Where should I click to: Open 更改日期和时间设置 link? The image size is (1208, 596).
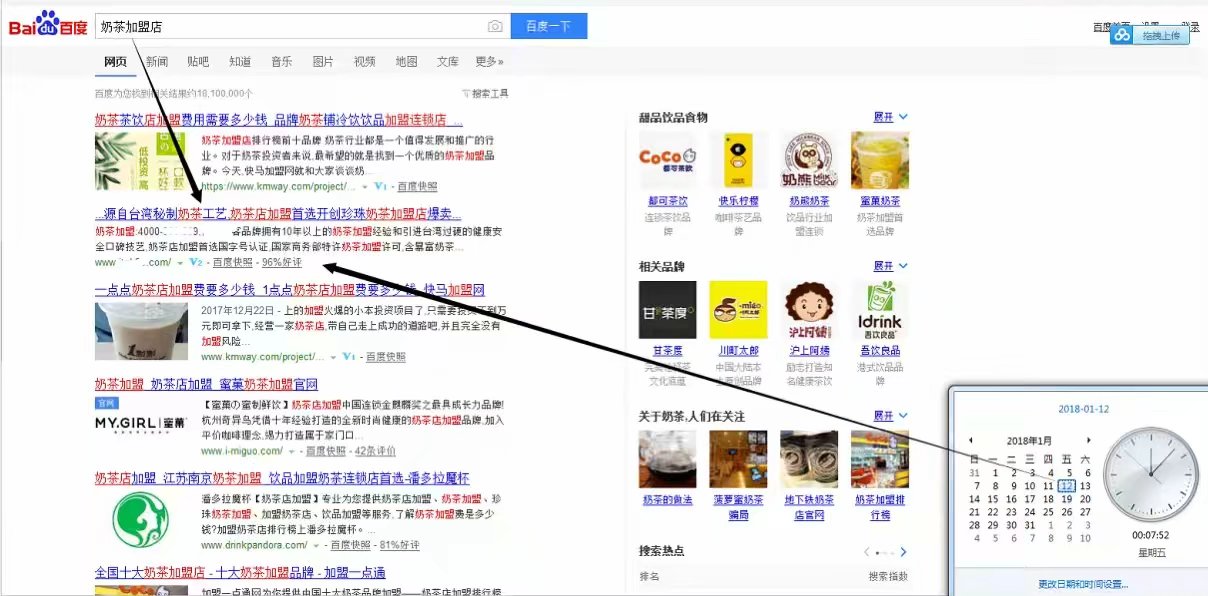point(1082,584)
